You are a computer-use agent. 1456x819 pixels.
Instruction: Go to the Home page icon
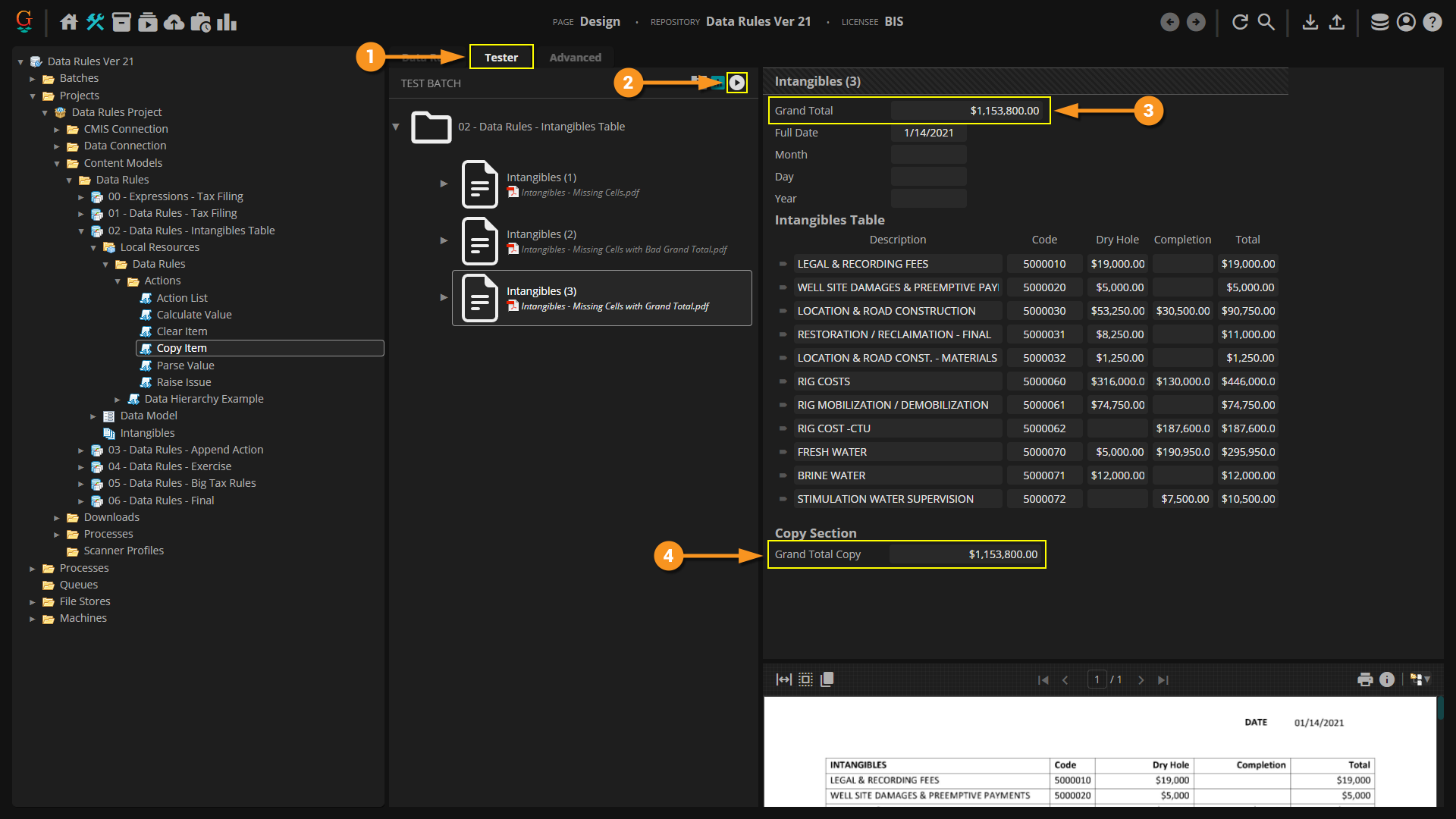tap(69, 22)
